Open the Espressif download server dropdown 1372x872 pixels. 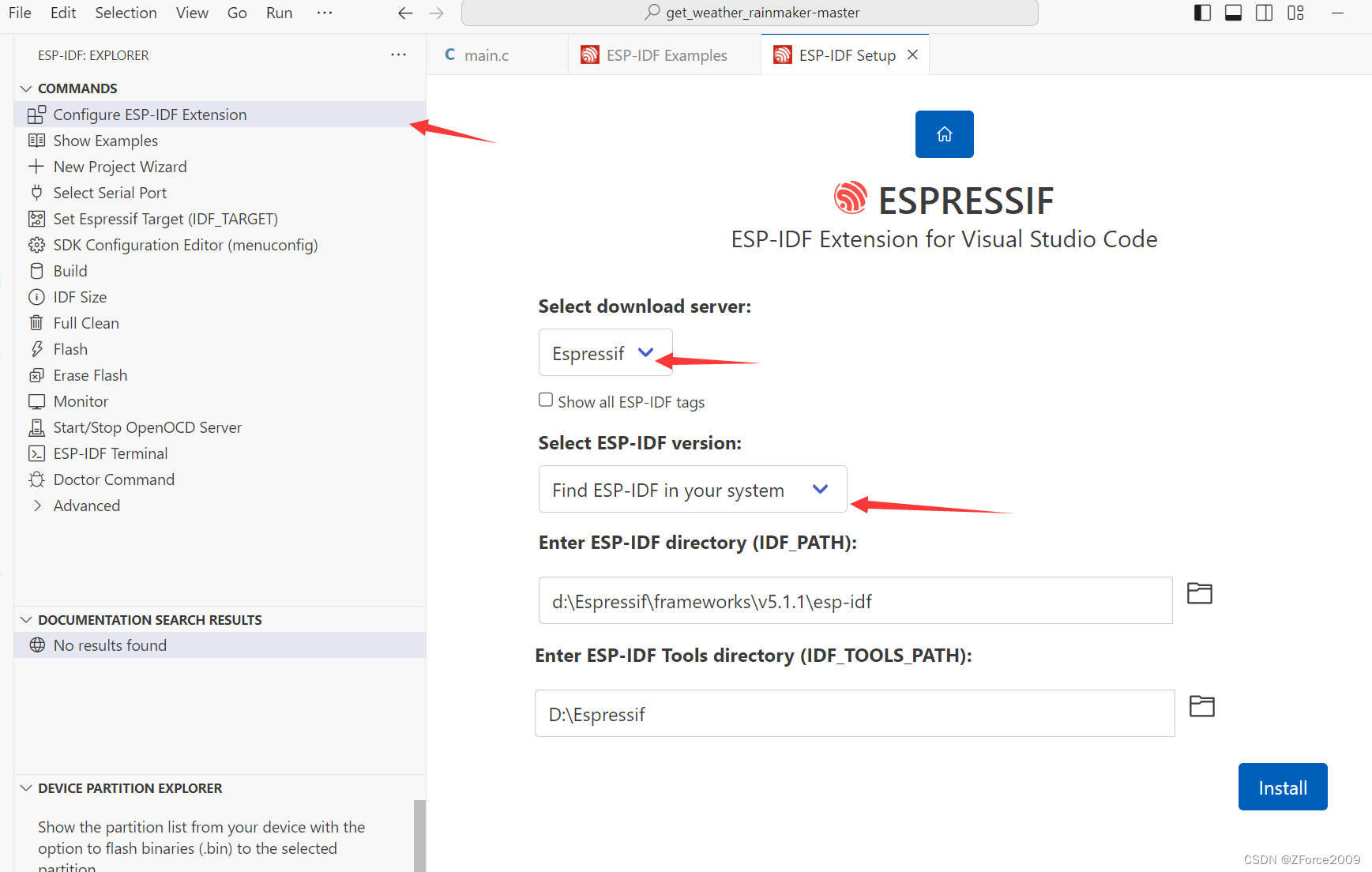[605, 353]
